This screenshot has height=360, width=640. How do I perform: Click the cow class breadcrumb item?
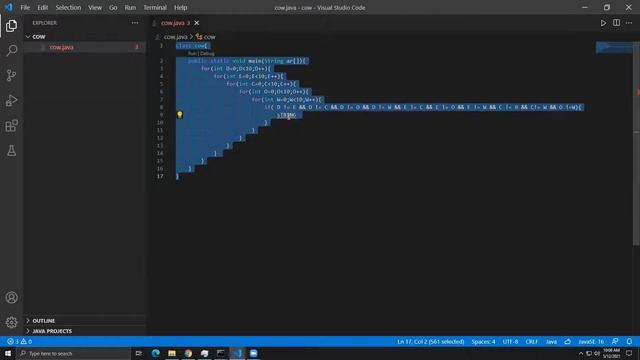pos(206,37)
